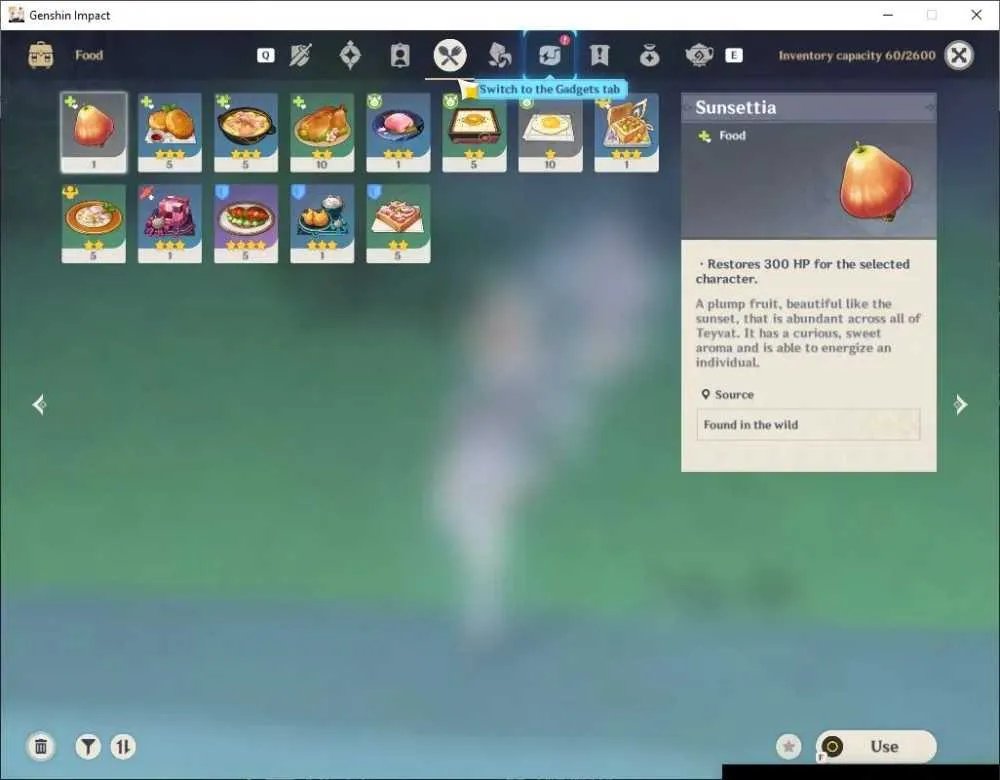
Task: Close inventory with the round X button
Action: click(959, 55)
